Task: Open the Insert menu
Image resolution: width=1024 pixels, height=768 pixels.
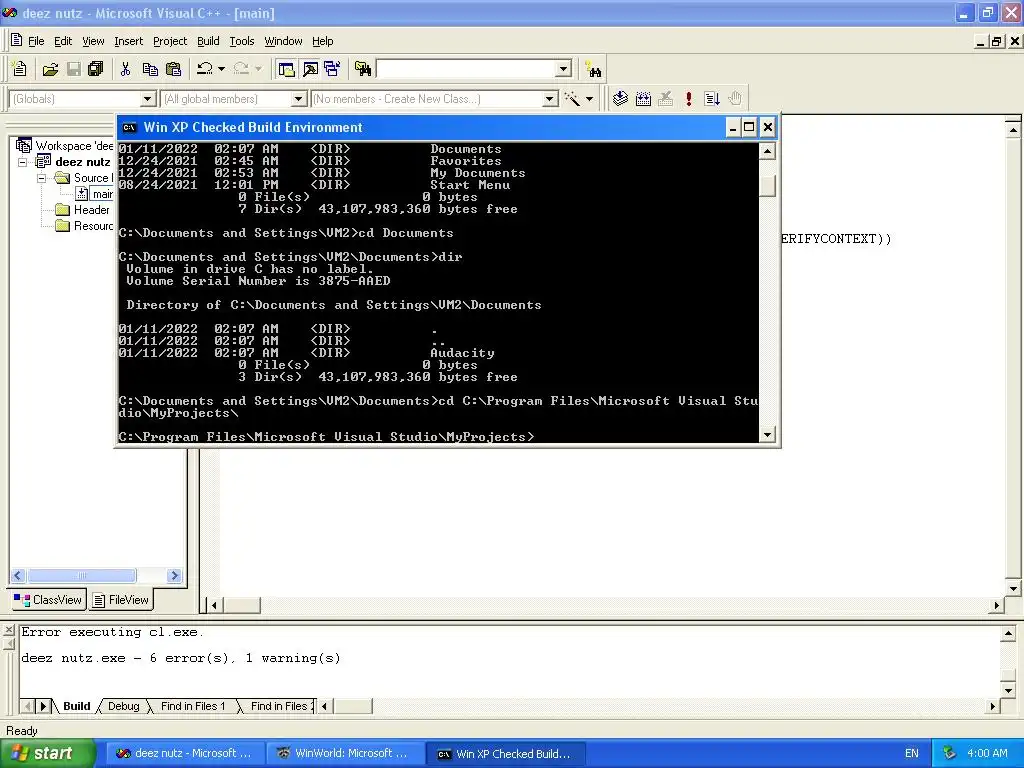Action: [x=128, y=41]
